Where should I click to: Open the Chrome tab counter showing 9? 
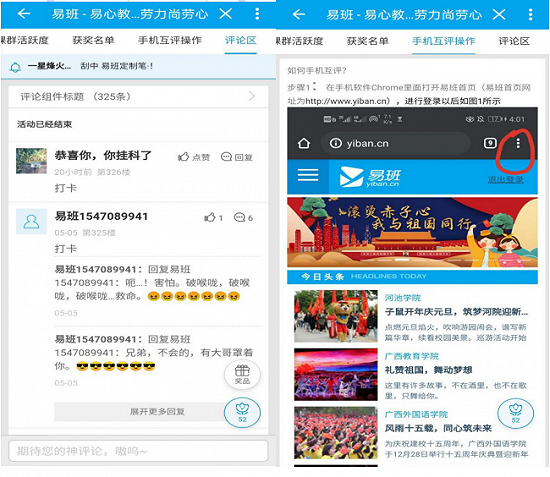[x=490, y=143]
